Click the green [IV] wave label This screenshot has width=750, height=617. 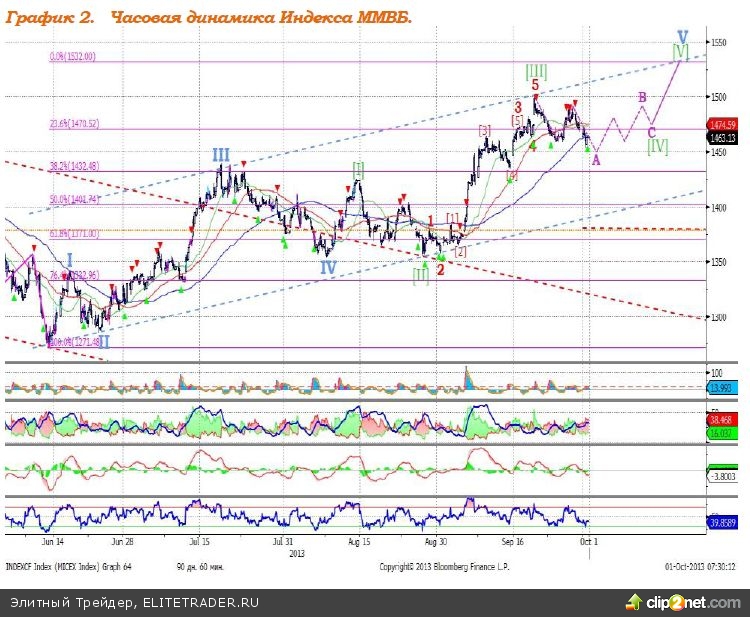(657, 146)
